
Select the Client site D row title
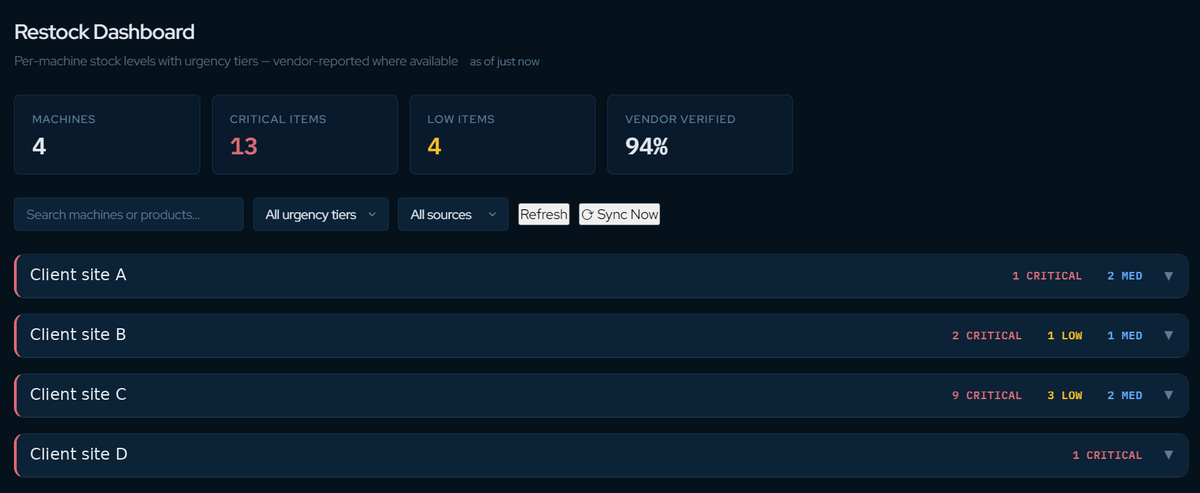[x=79, y=455]
